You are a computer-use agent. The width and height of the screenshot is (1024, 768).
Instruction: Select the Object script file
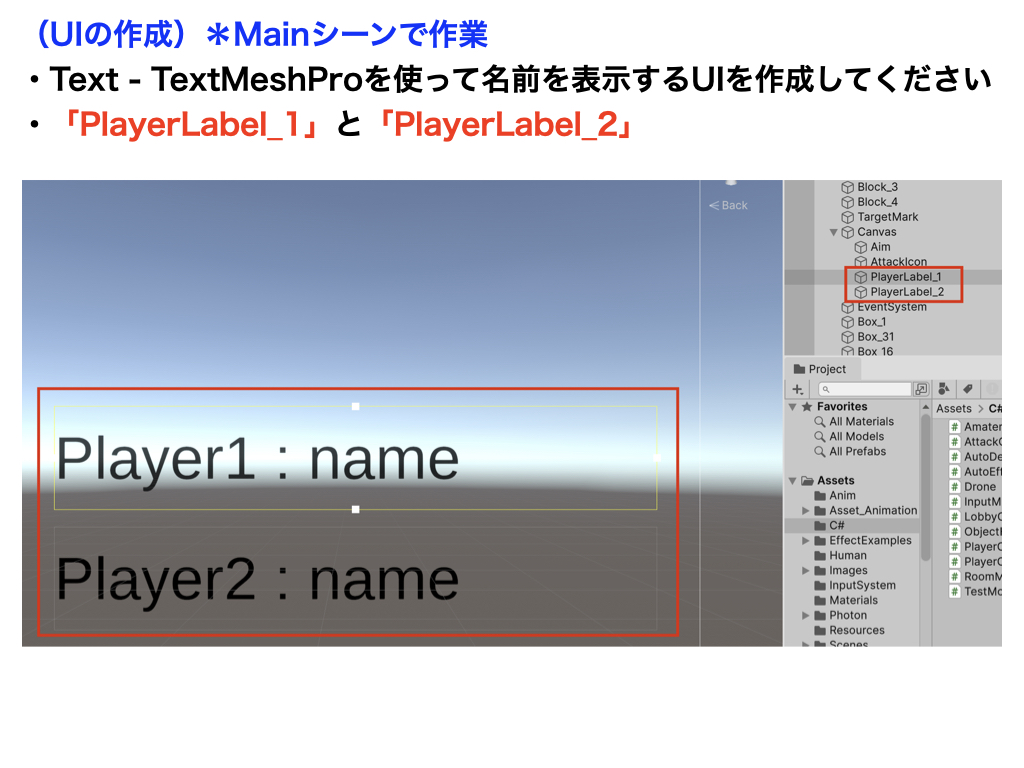pyautogui.click(x=975, y=532)
